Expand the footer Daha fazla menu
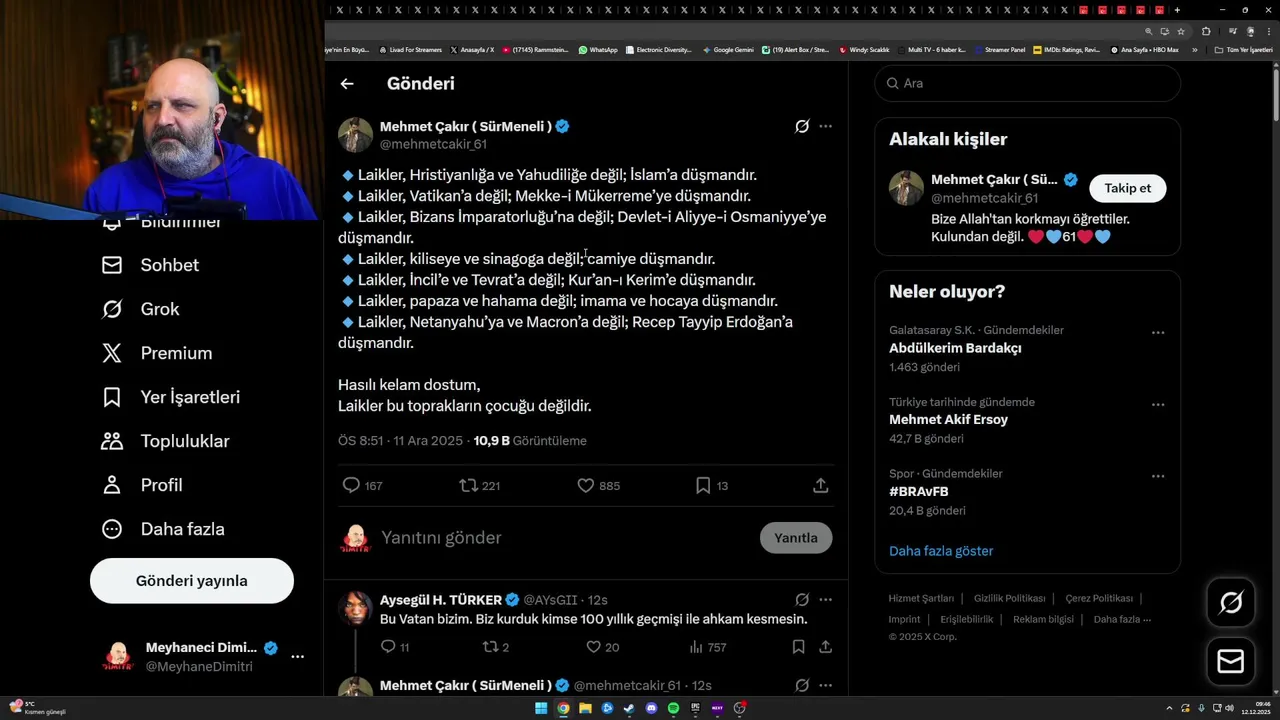The image size is (1280, 720). click(1122, 619)
